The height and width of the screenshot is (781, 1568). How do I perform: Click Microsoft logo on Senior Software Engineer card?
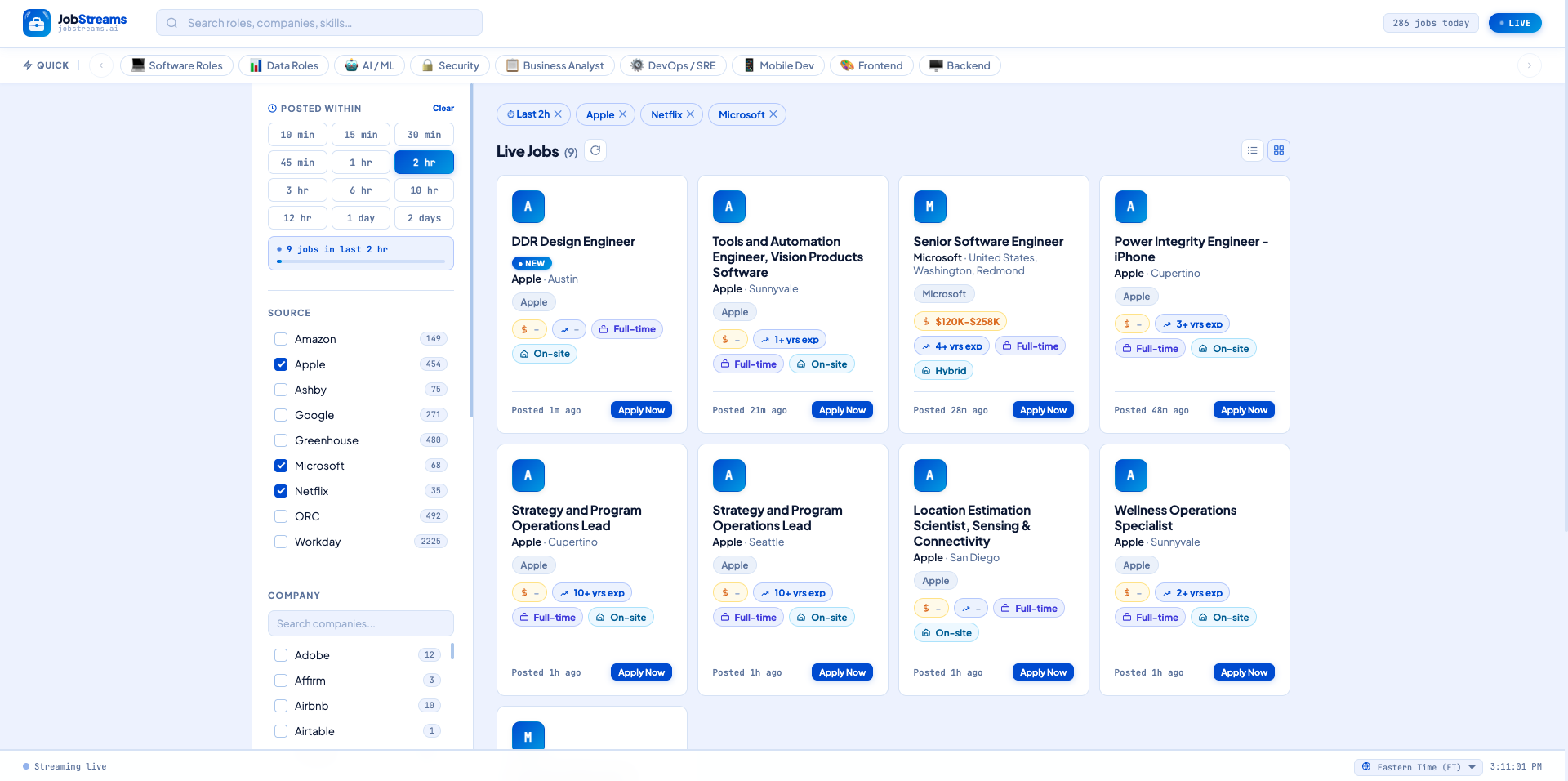(930, 207)
